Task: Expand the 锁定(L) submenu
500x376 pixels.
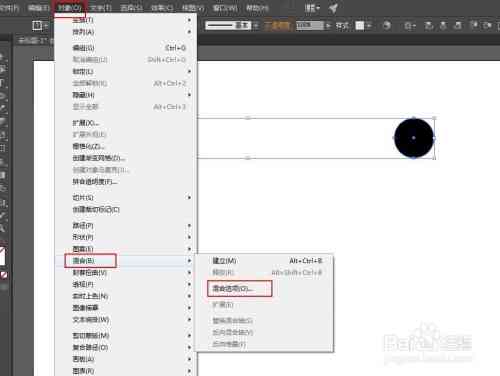Action: coord(126,71)
